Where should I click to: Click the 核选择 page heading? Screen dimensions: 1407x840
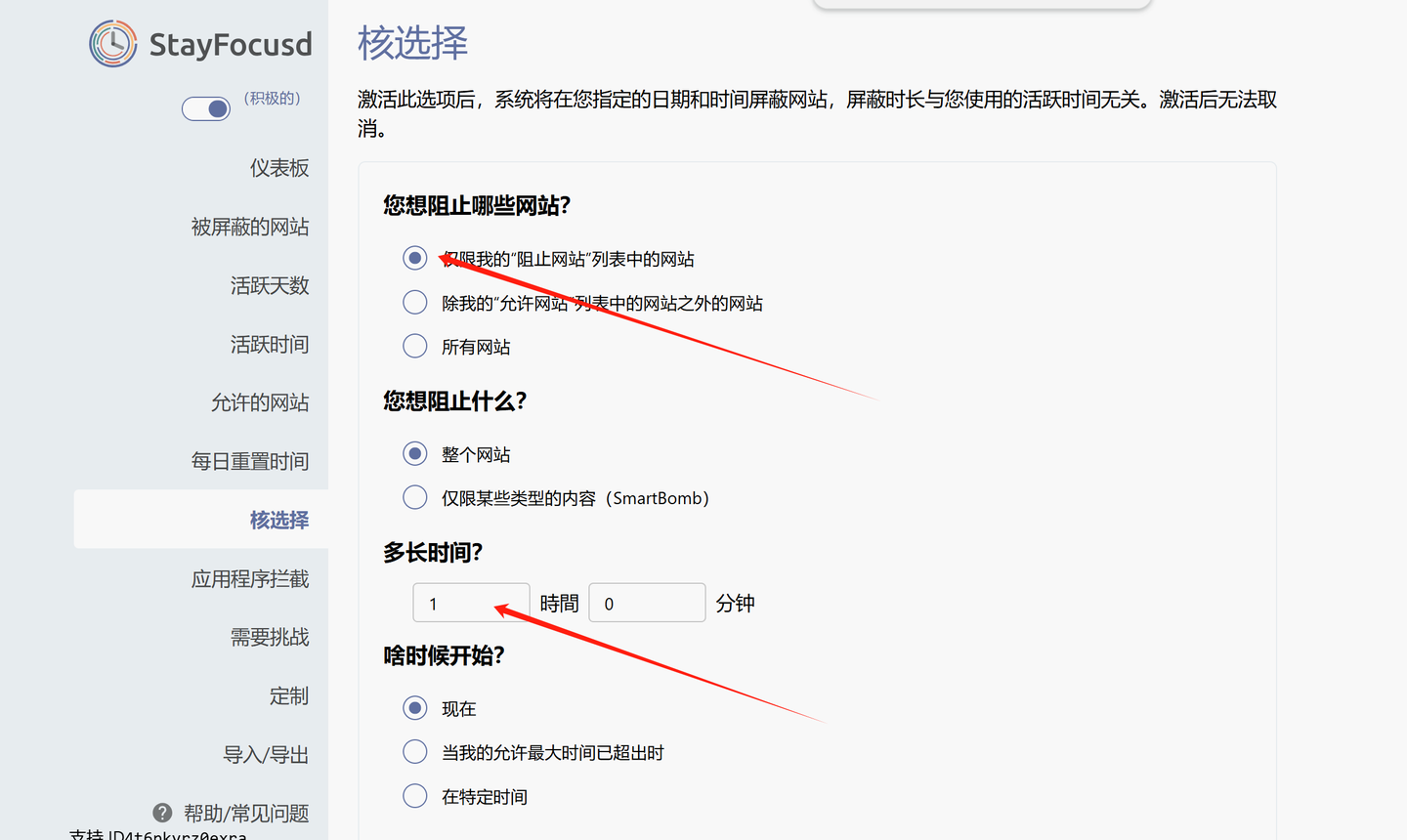[x=413, y=43]
